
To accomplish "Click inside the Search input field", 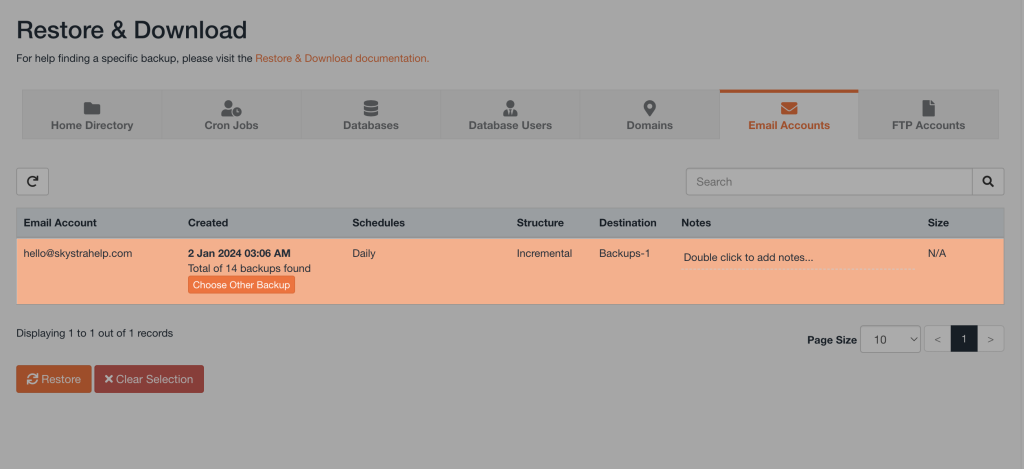I will [829, 181].
